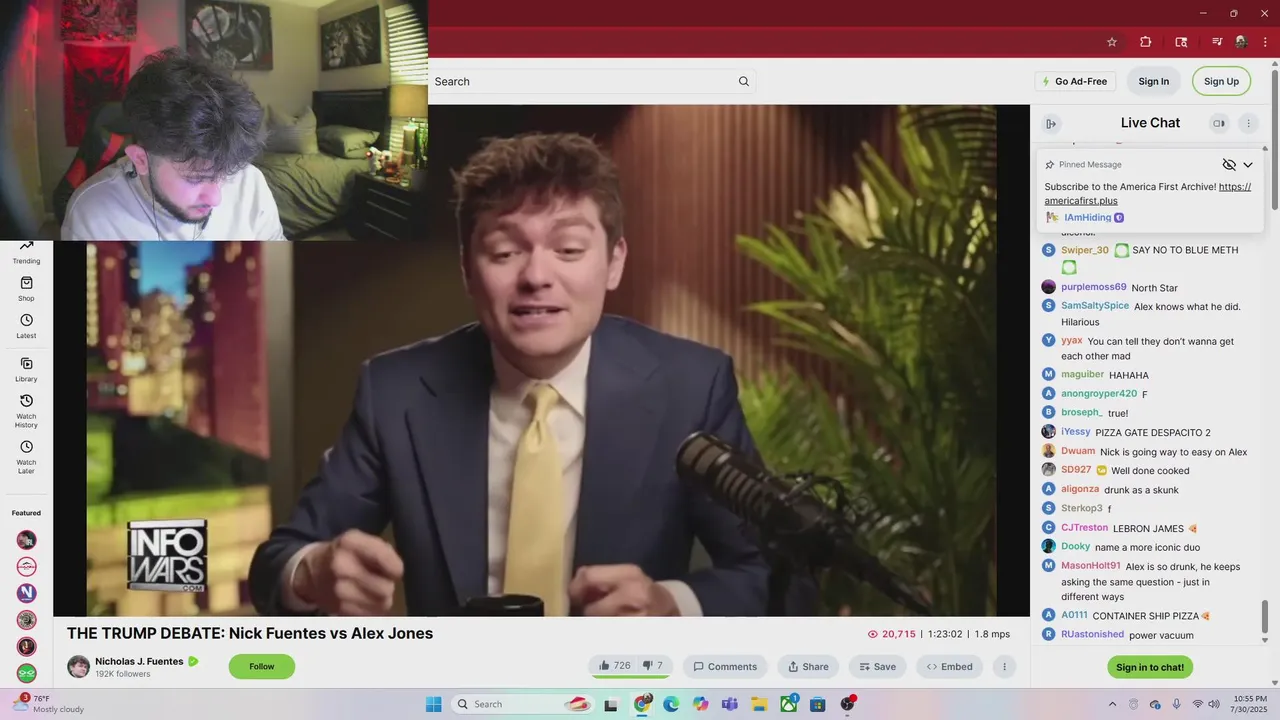The width and height of the screenshot is (1280, 720).
Task: Click the 20,715 viewer count
Action: coord(891,634)
